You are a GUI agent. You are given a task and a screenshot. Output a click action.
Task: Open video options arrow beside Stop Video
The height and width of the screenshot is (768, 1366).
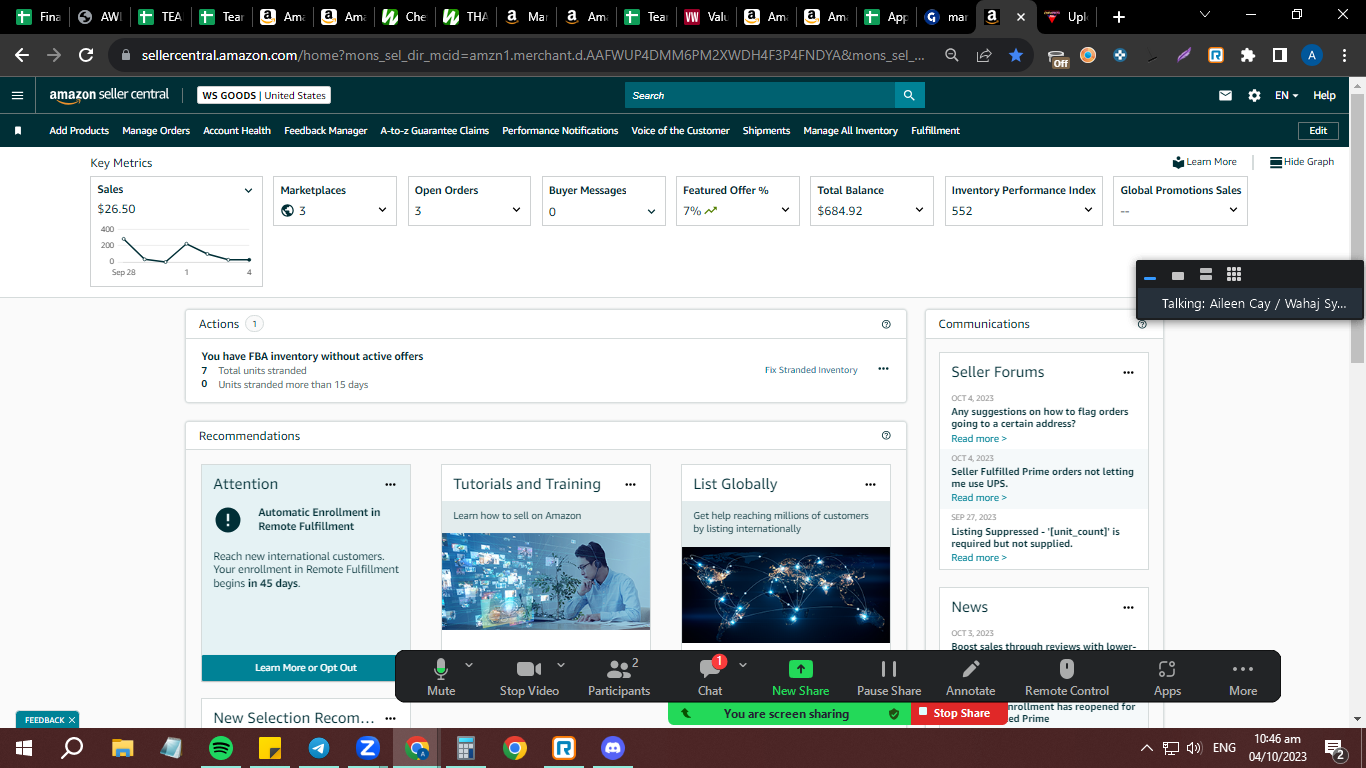coord(561,665)
